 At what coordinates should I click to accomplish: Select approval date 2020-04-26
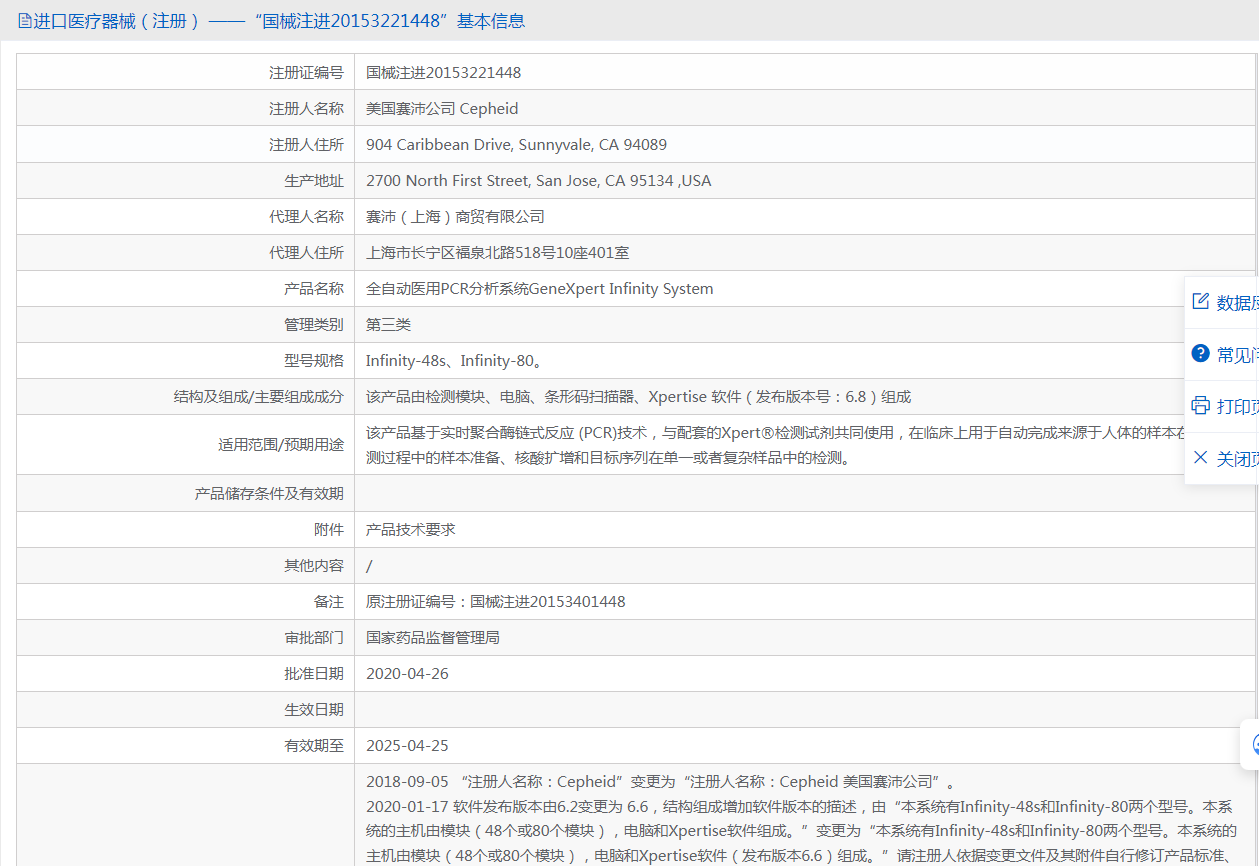pyautogui.click(x=407, y=674)
